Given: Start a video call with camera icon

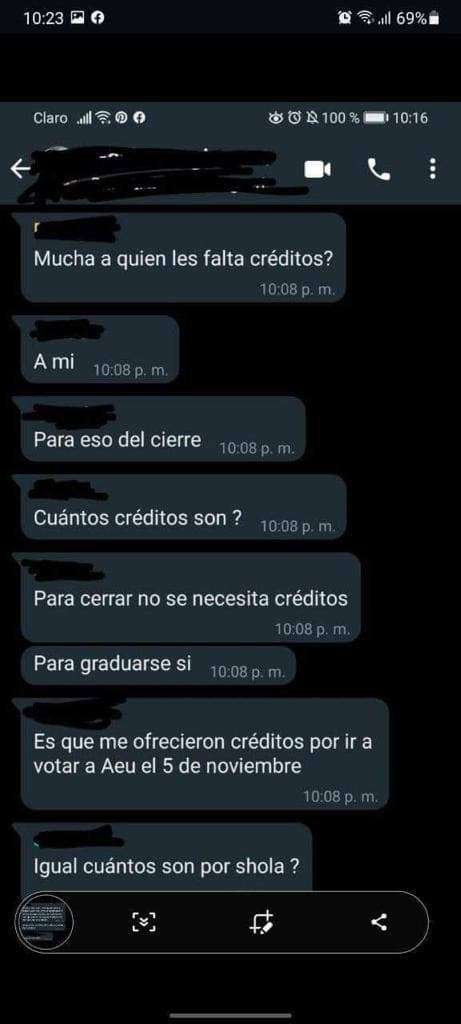Looking at the screenshot, I should coord(317,170).
